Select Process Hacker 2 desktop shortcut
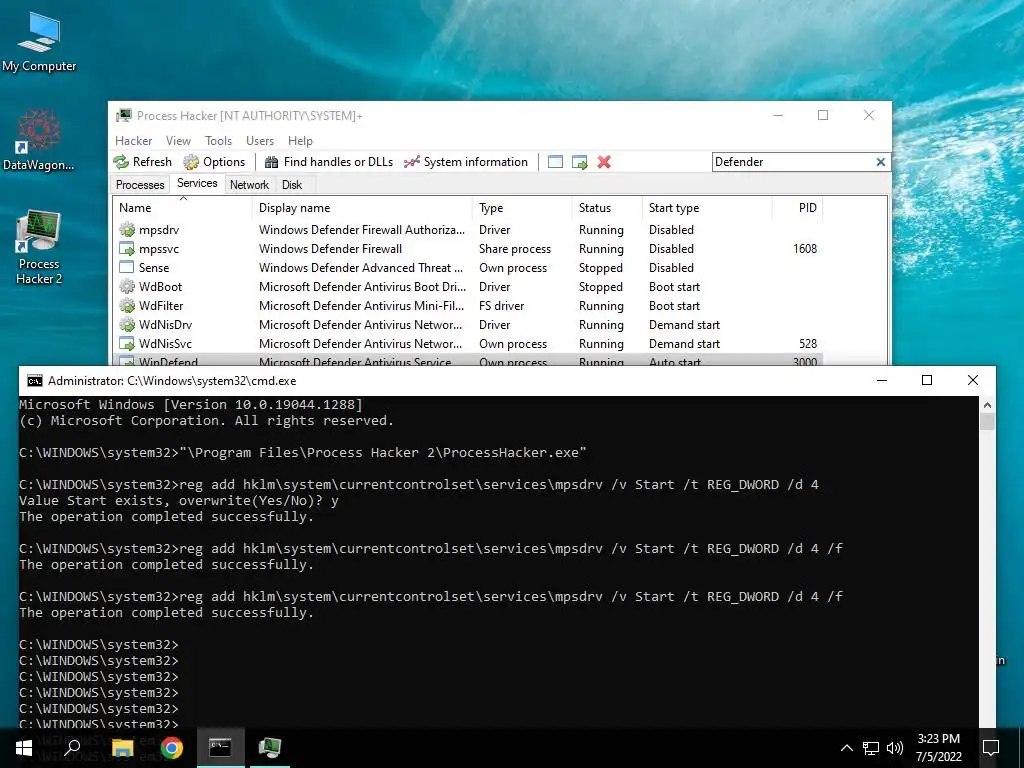1024x768 pixels. 39,247
